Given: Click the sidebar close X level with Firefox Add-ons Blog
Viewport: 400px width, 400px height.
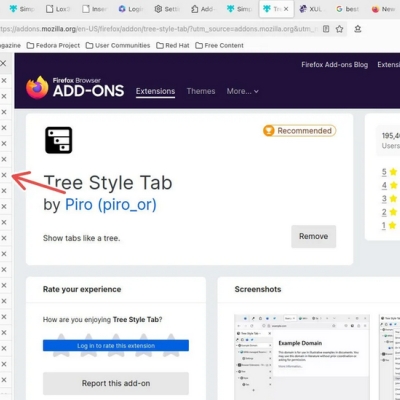Looking at the screenshot, I should point(3,63).
